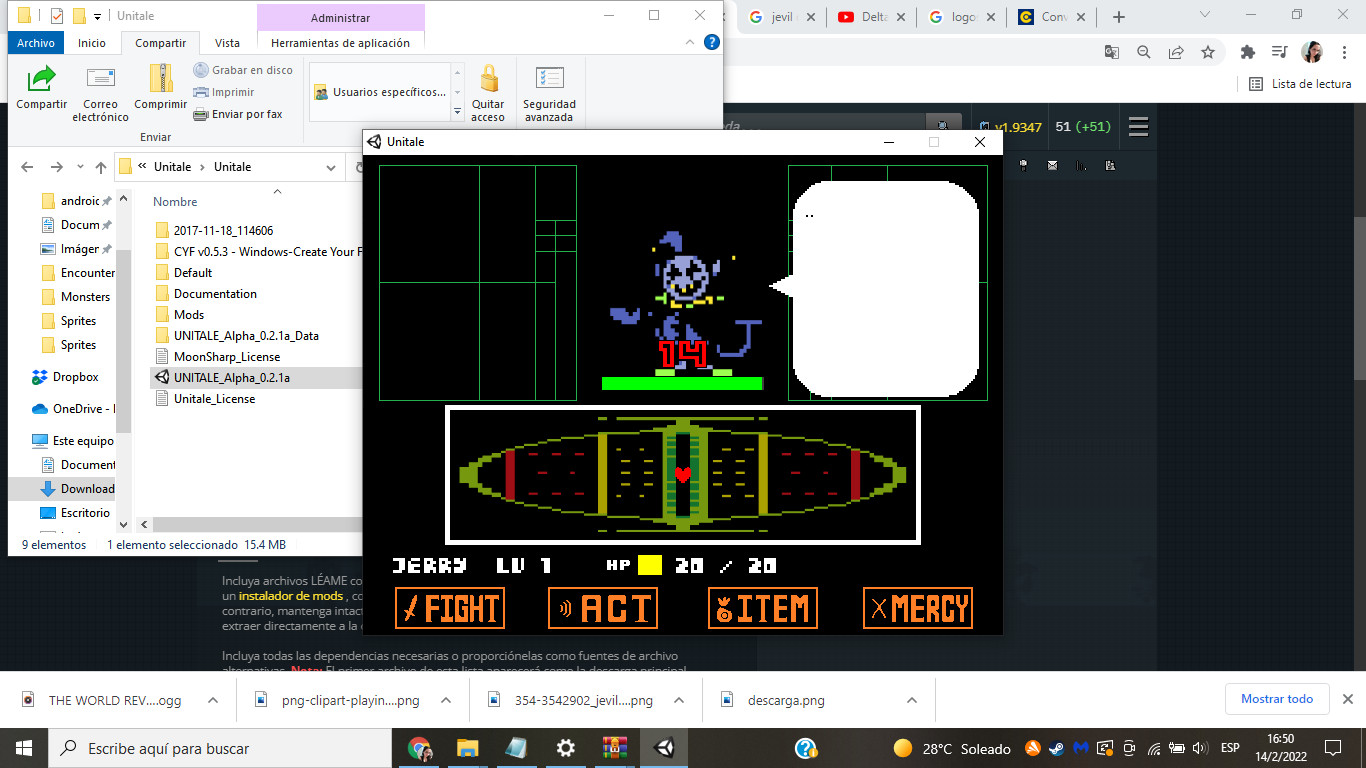1366x768 pixels.
Task: Open the Chrome three-dot menu
Action: coord(1345,52)
